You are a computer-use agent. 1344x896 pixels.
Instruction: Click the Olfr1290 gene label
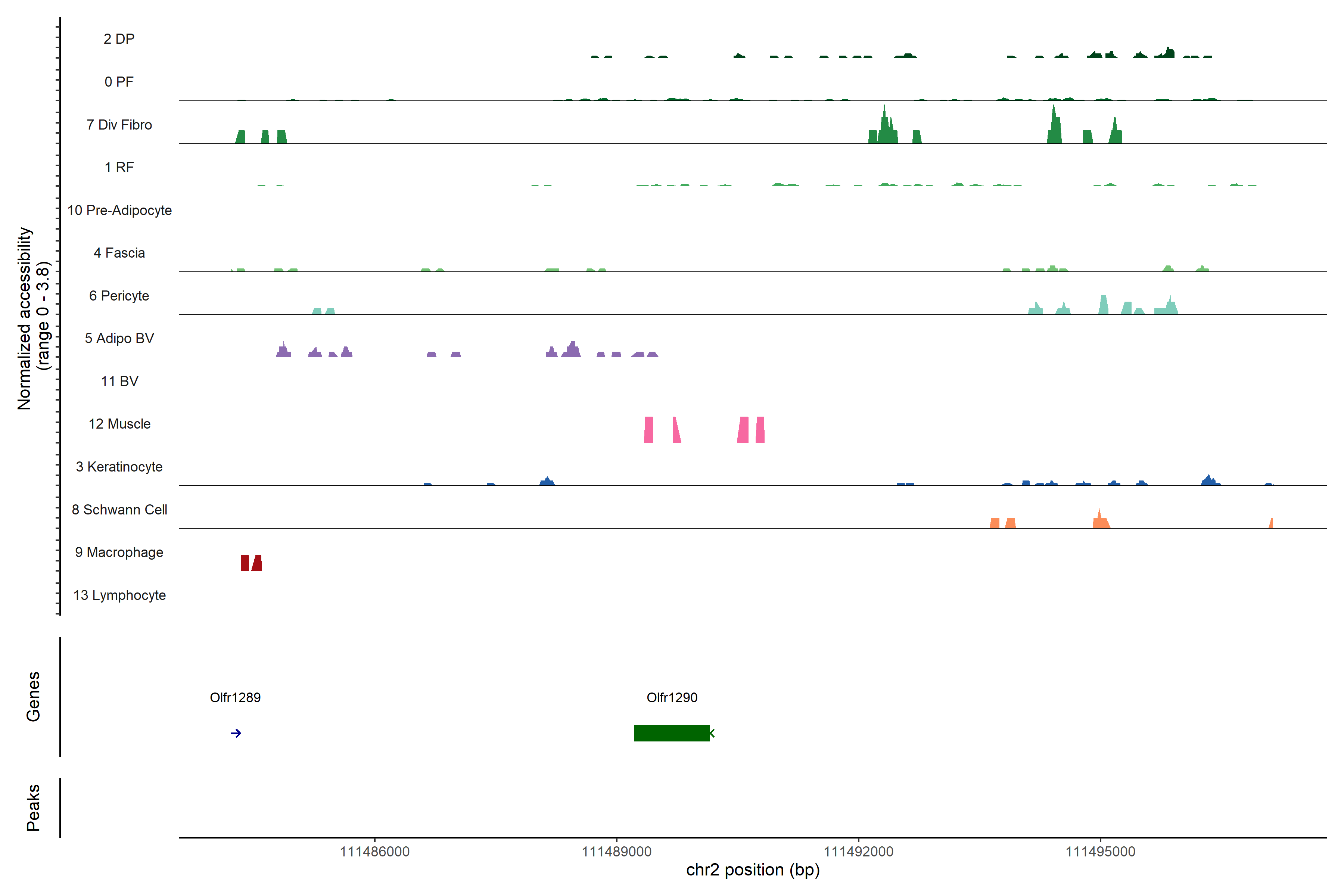tap(671, 698)
